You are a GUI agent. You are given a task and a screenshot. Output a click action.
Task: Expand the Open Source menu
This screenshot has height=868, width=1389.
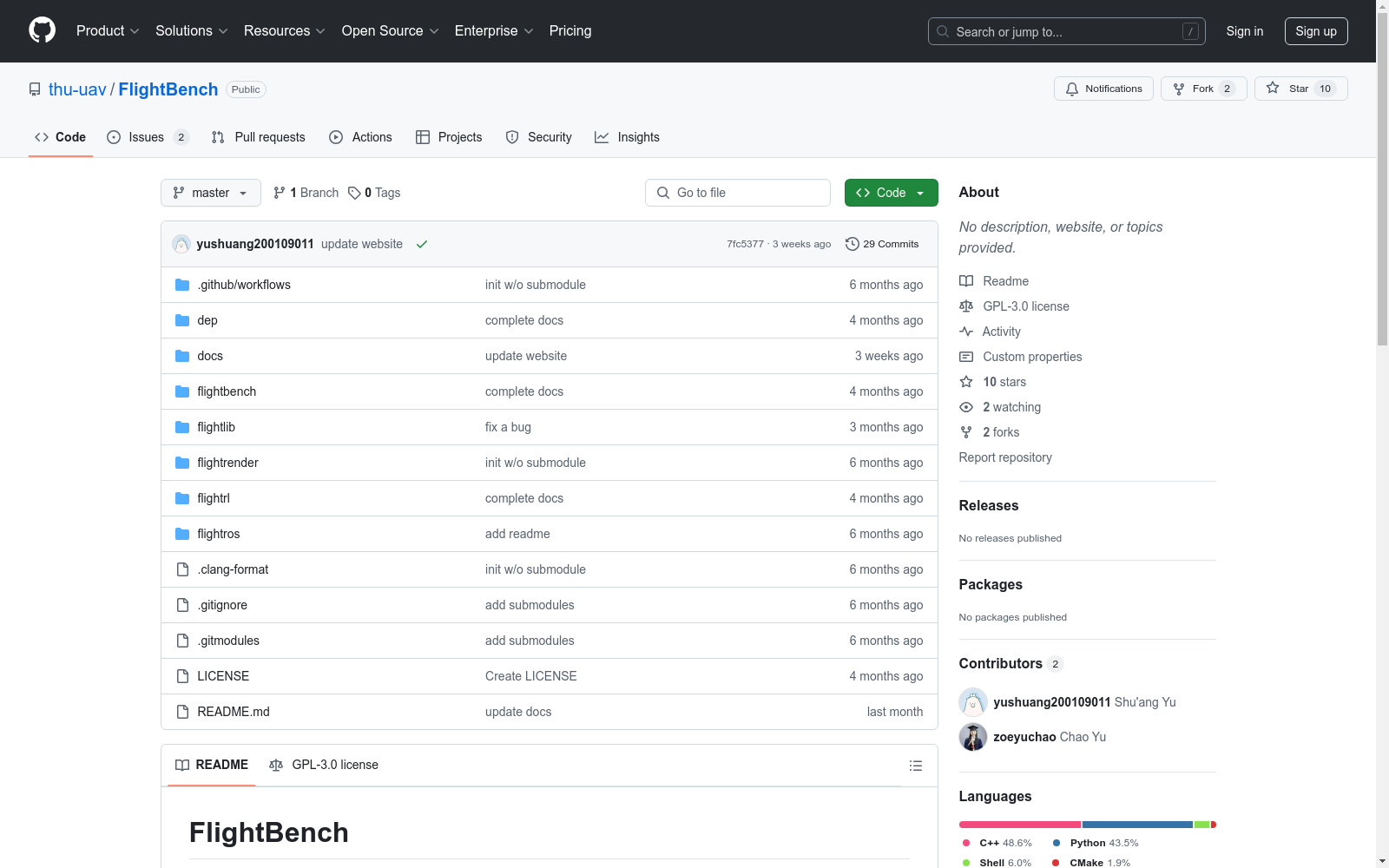(391, 30)
